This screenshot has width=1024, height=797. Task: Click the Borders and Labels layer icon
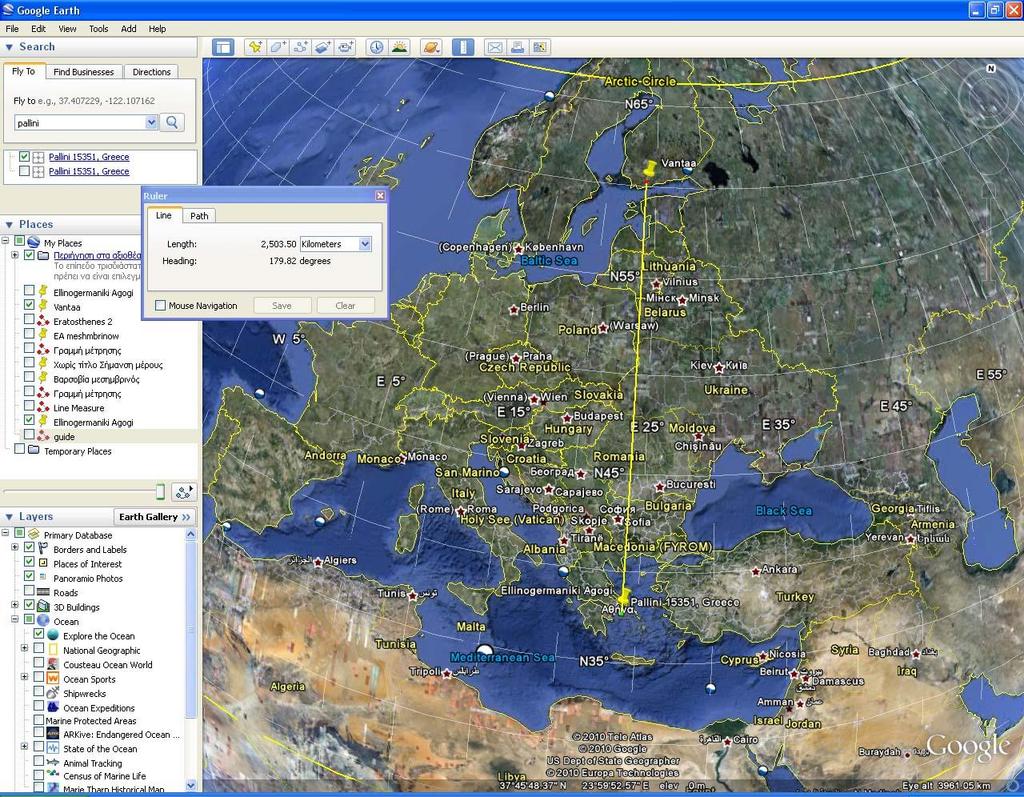[x=43, y=549]
